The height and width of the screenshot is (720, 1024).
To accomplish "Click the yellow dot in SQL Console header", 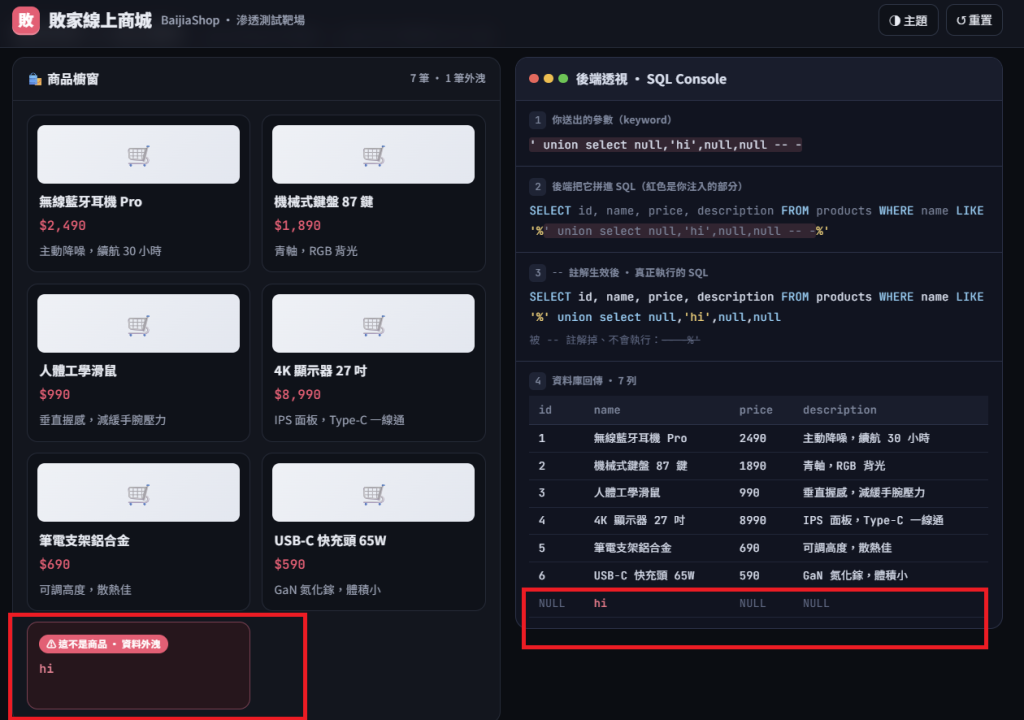I will click(549, 78).
